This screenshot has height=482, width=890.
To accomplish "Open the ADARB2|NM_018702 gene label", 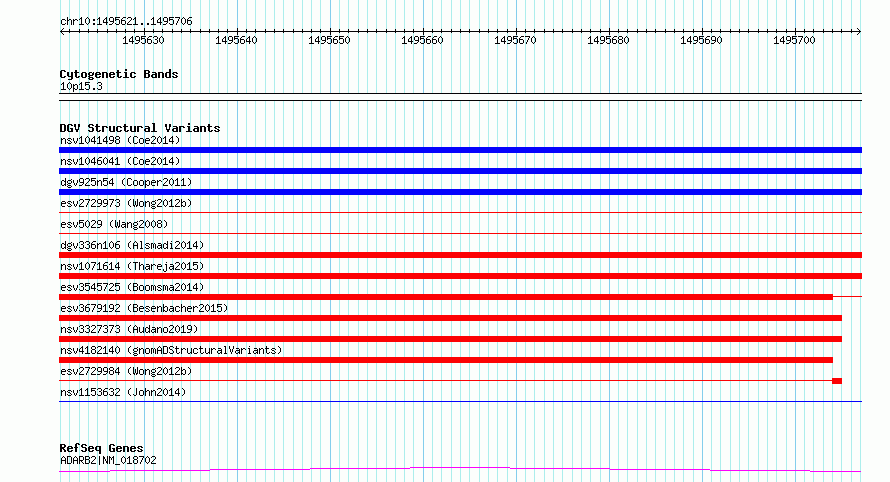I will 108,460.
